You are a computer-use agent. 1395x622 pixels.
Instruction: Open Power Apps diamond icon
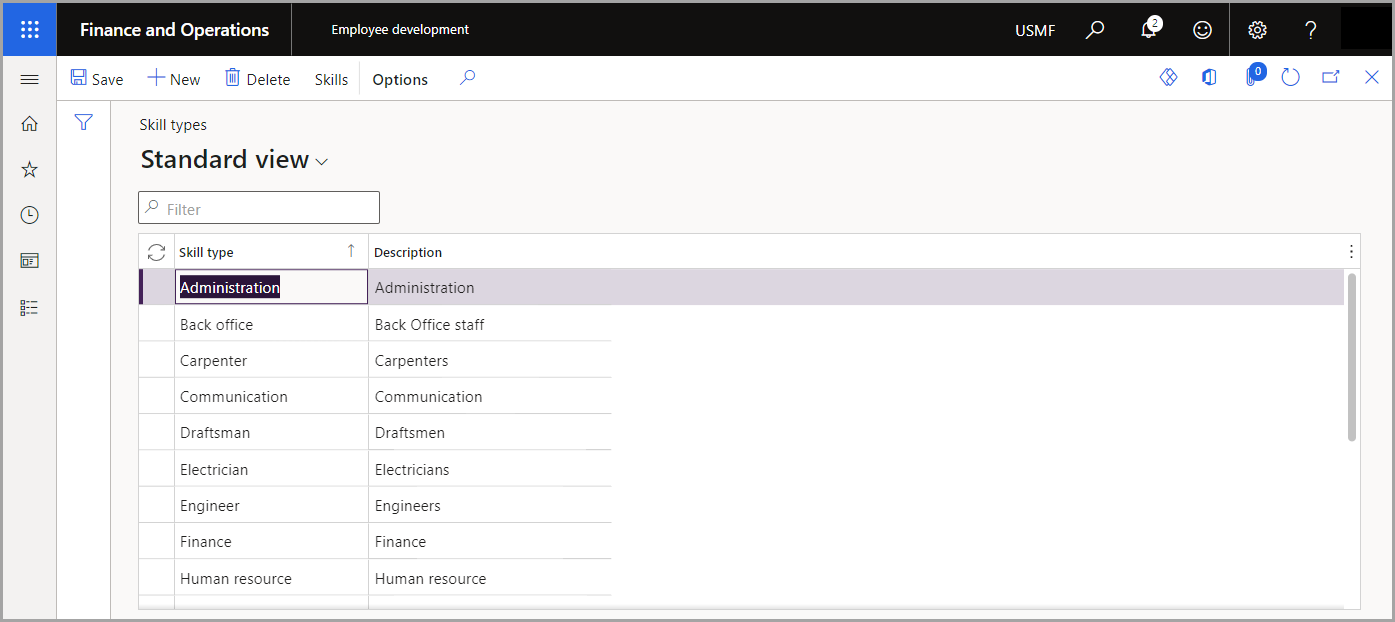tap(1169, 77)
